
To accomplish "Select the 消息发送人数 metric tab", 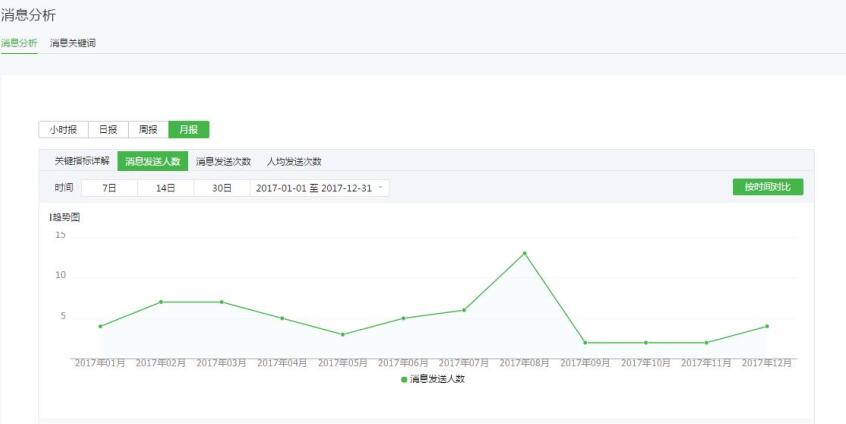I will (x=153, y=161).
